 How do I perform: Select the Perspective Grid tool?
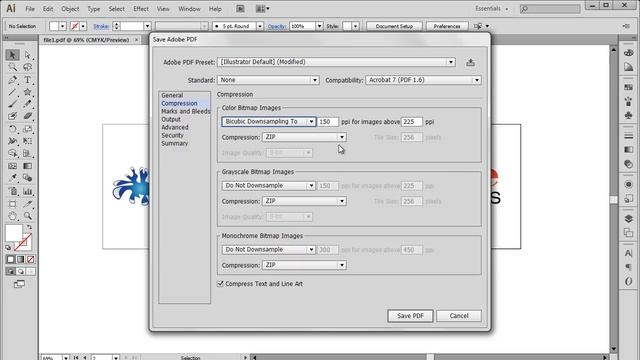click(27, 153)
